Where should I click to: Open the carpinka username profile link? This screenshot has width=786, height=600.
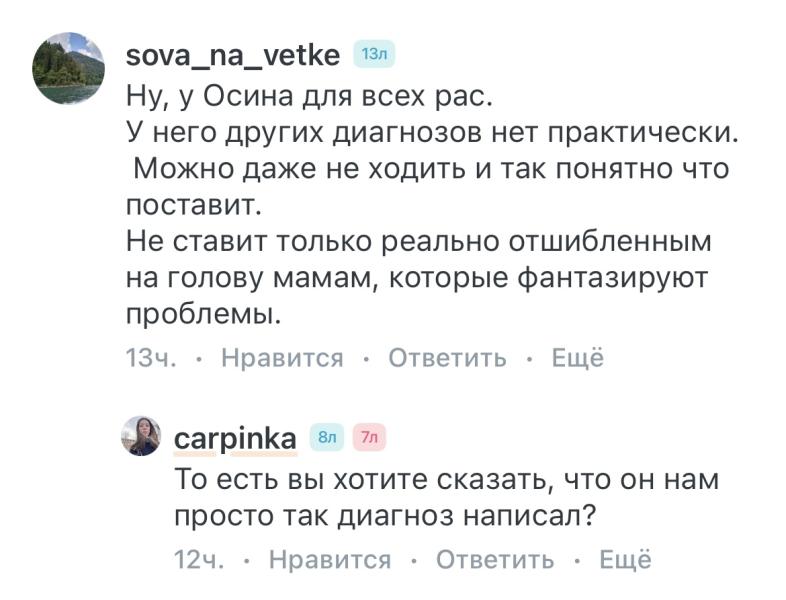tap(235, 440)
